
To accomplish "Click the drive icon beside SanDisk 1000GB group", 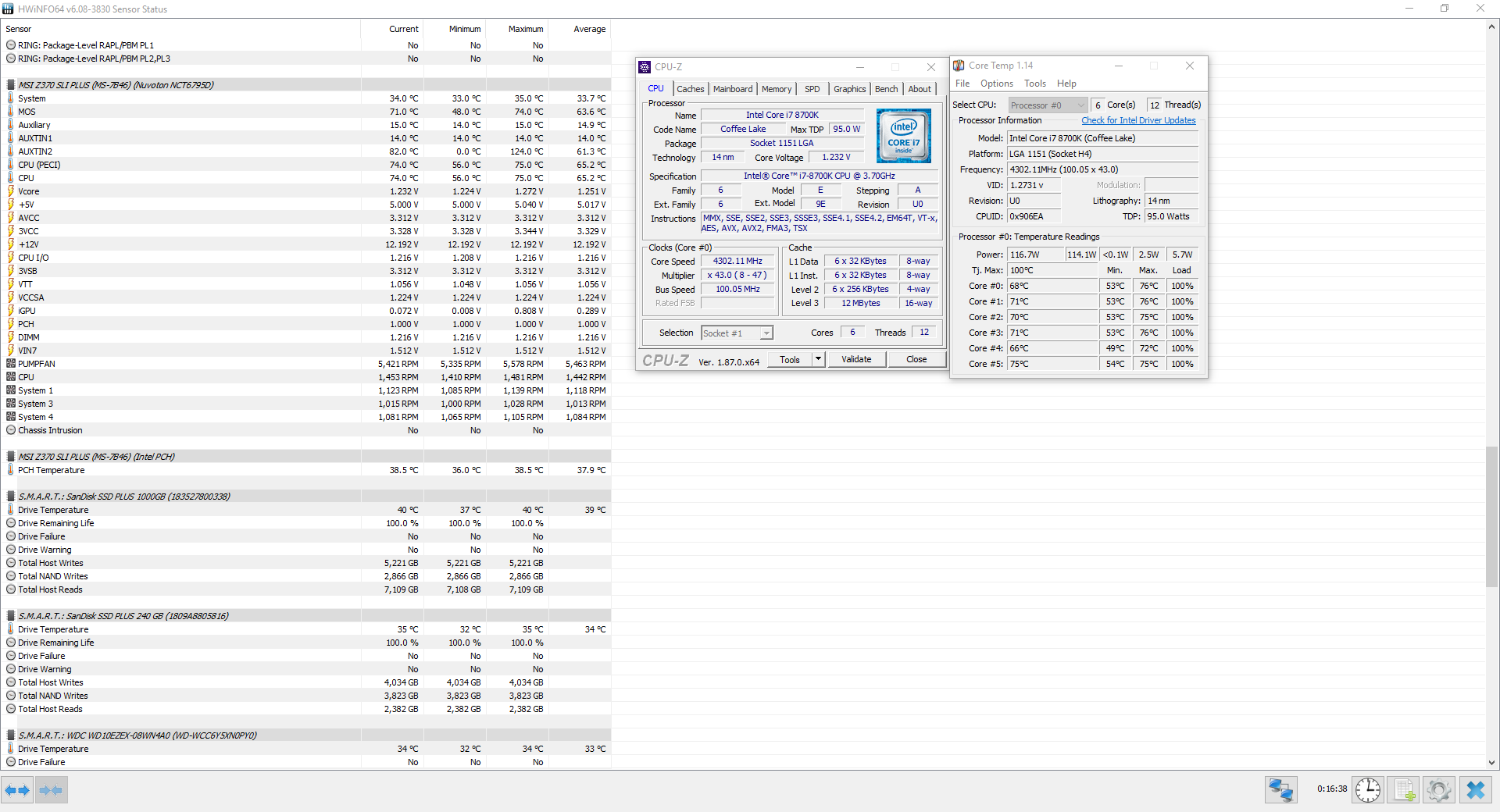I will click(11, 497).
